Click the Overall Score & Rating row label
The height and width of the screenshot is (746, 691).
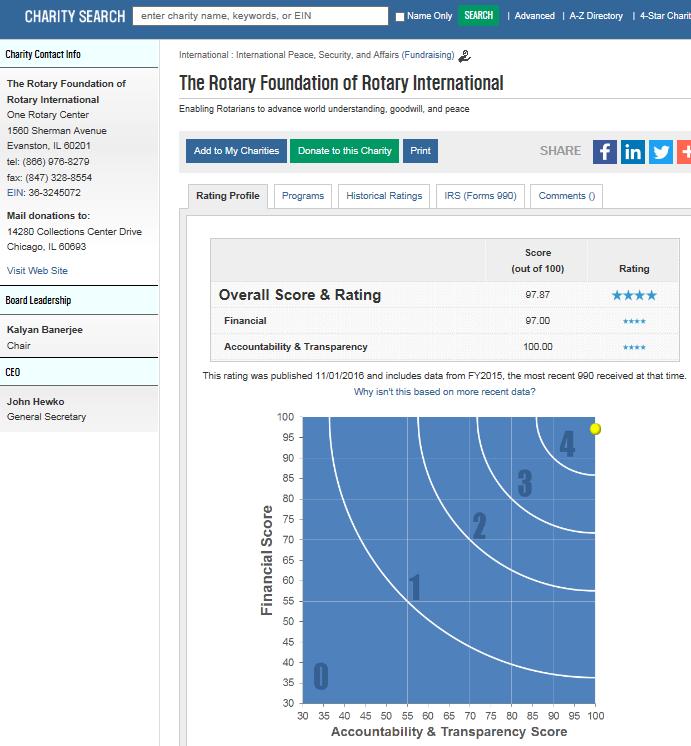(x=300, y=295)
